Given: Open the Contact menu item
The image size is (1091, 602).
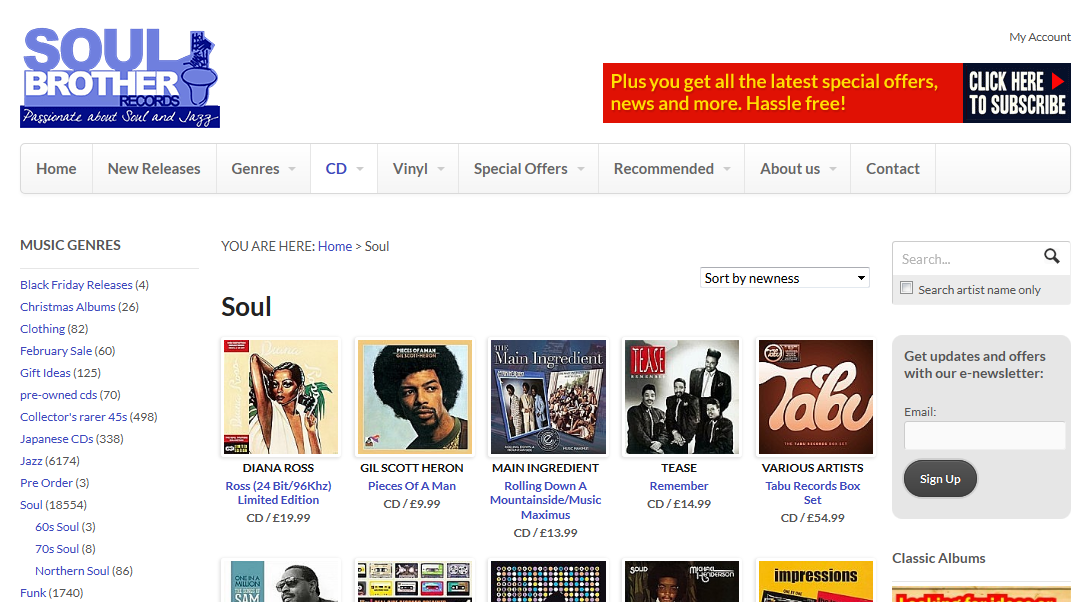Looking at the screenshot, I should pos(892,169).
